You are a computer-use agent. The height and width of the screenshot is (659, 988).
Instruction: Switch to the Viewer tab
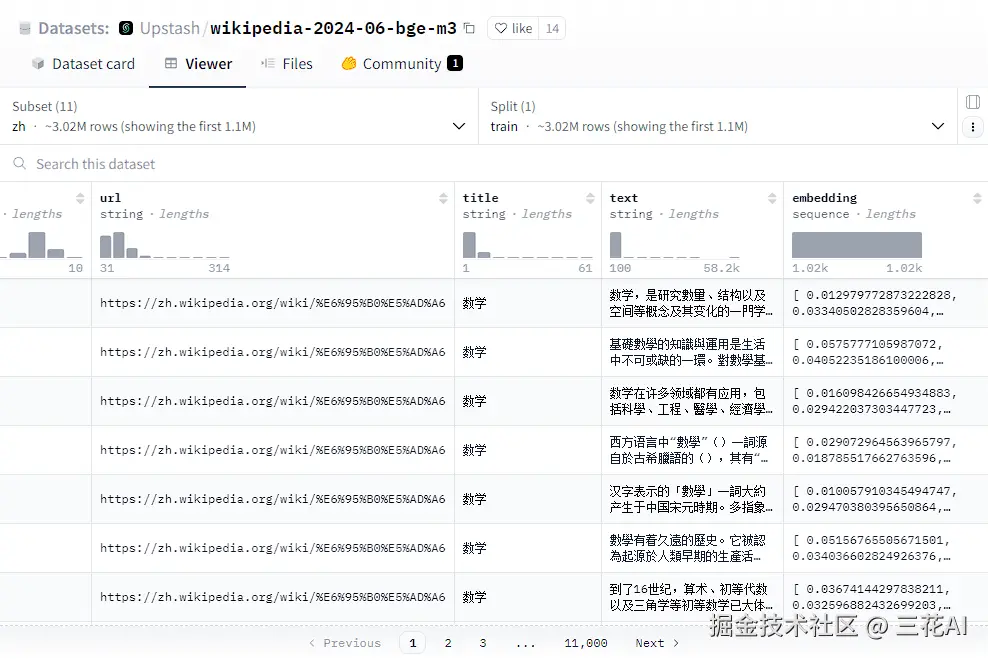pos(198,64)
